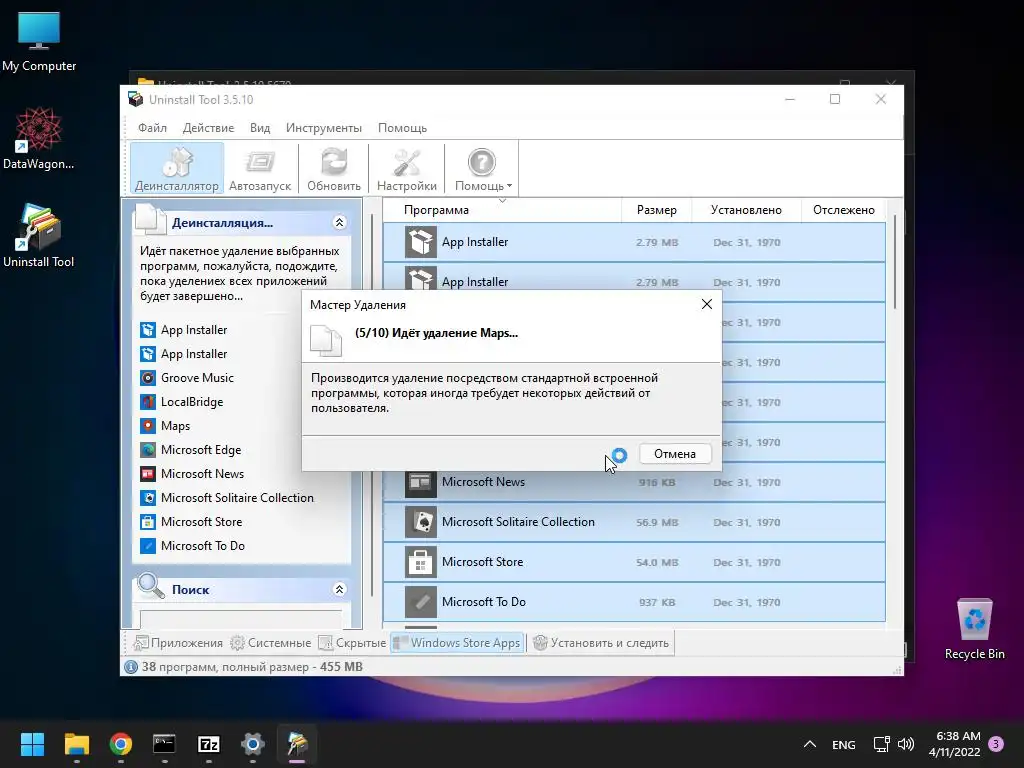The width and height of the screenshot is (1024, 768).
Task: Click the Обновить toolbar icon
Action: (x=334, y=168)
